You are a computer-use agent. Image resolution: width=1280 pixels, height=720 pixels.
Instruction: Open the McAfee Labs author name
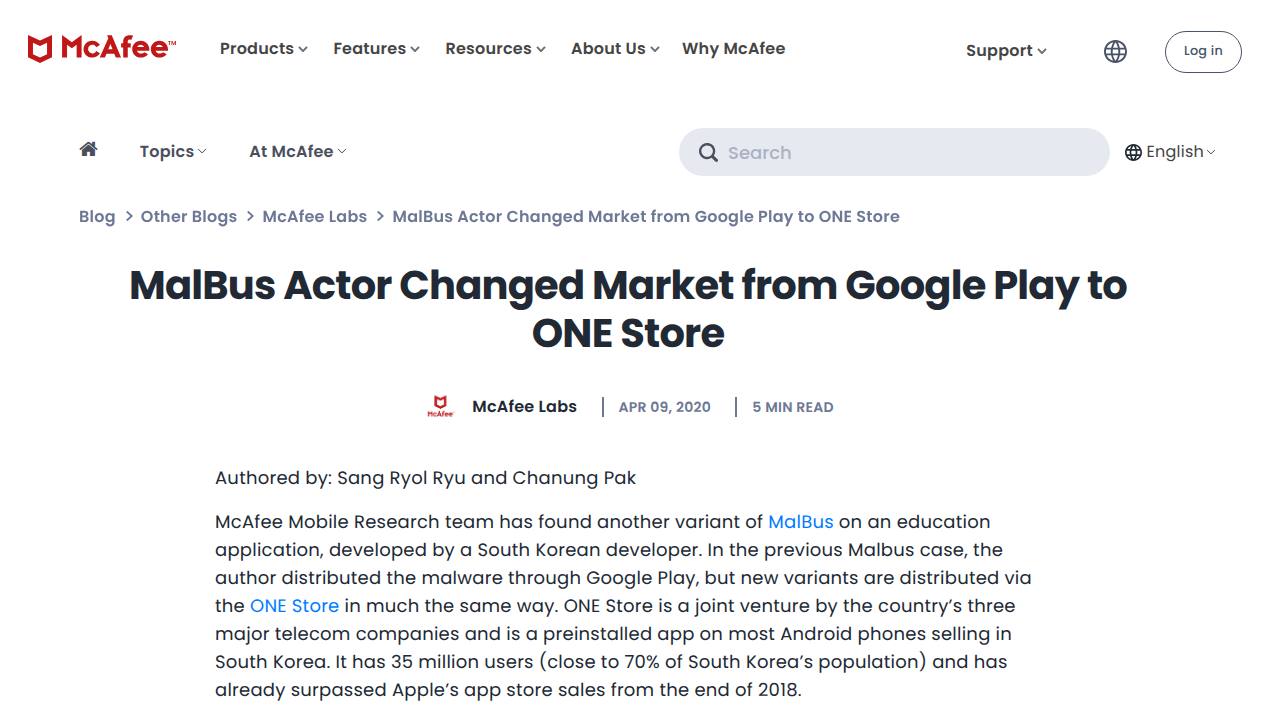pos(524,406)
